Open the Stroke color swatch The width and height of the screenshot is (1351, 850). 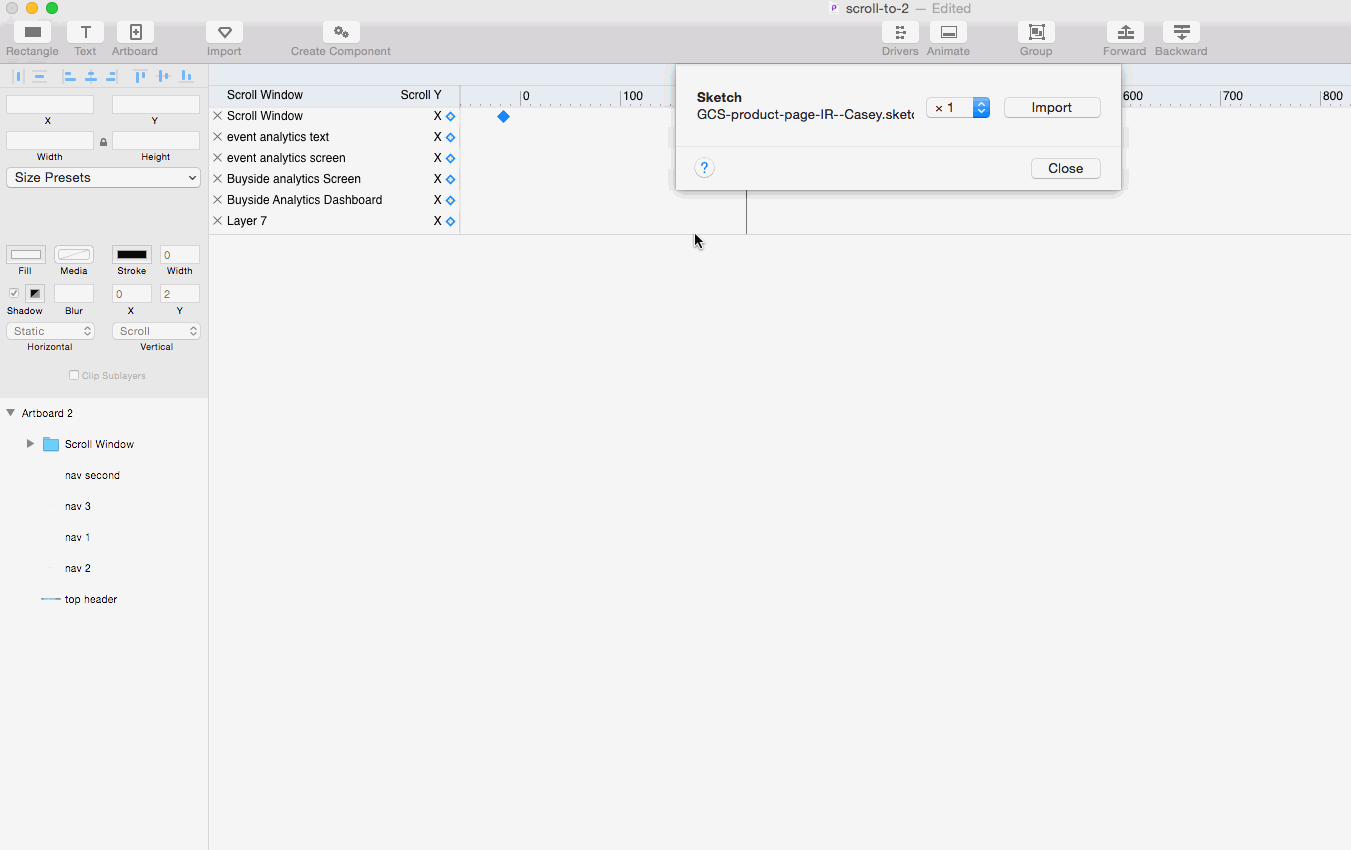point(132,255)
